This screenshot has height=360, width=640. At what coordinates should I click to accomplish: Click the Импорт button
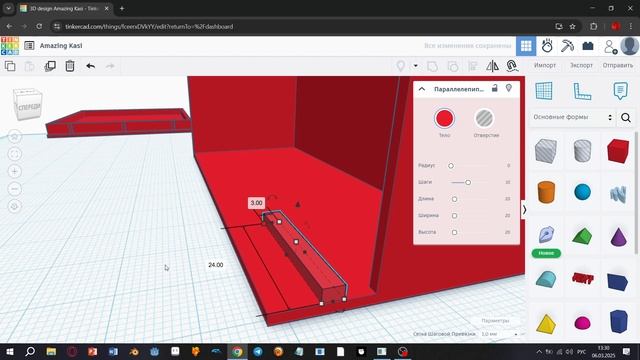[545, 65]
